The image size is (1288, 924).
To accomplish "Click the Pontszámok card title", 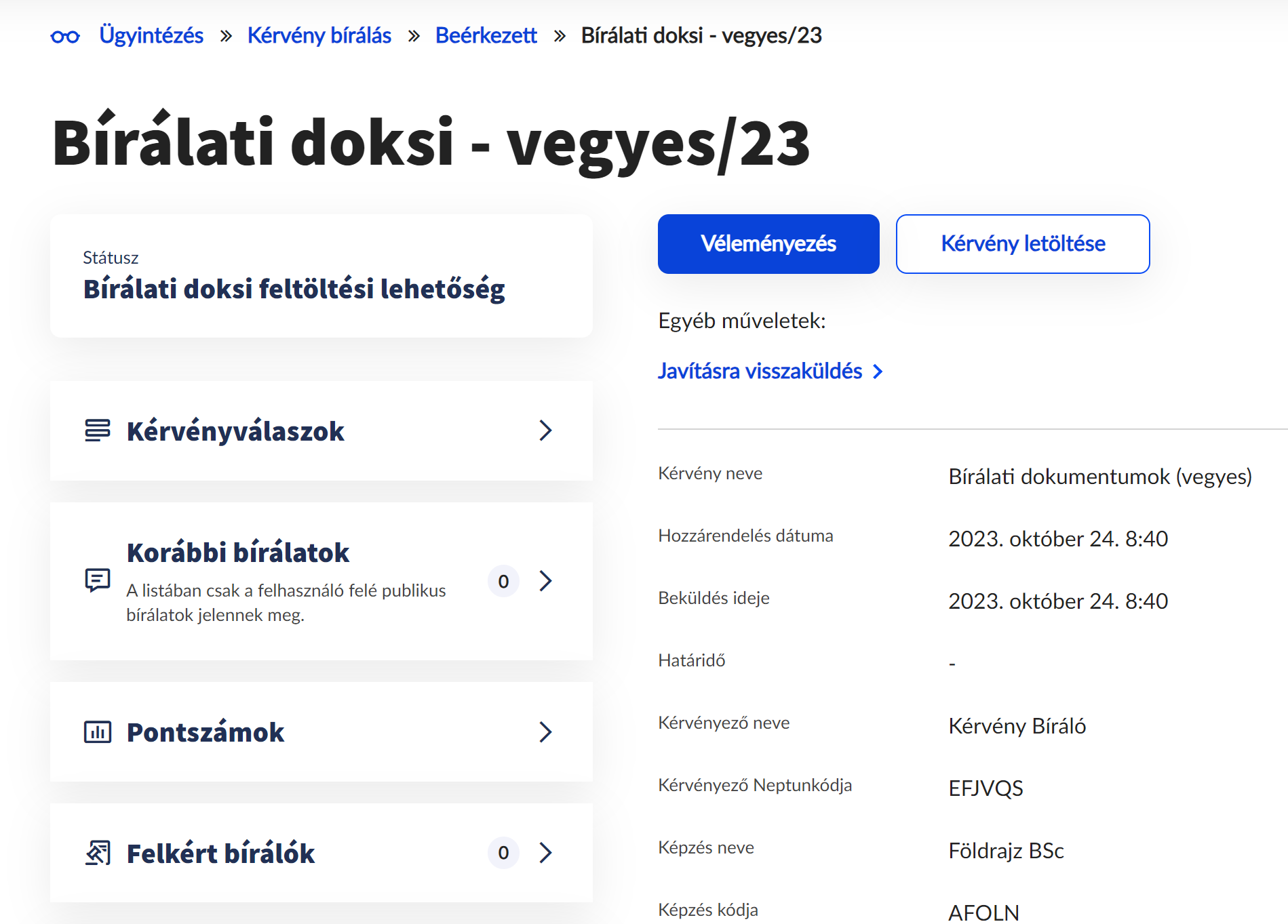I will click(205, 732).
